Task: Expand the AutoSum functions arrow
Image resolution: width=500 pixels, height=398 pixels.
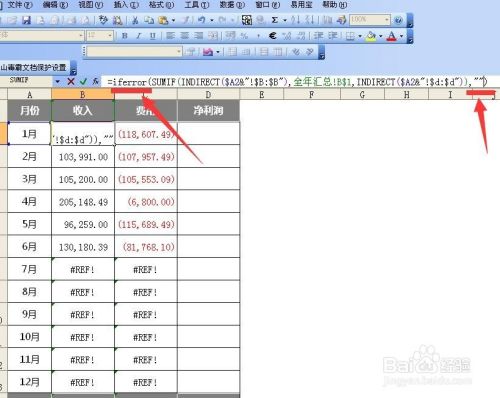Action: coord(285,21)
